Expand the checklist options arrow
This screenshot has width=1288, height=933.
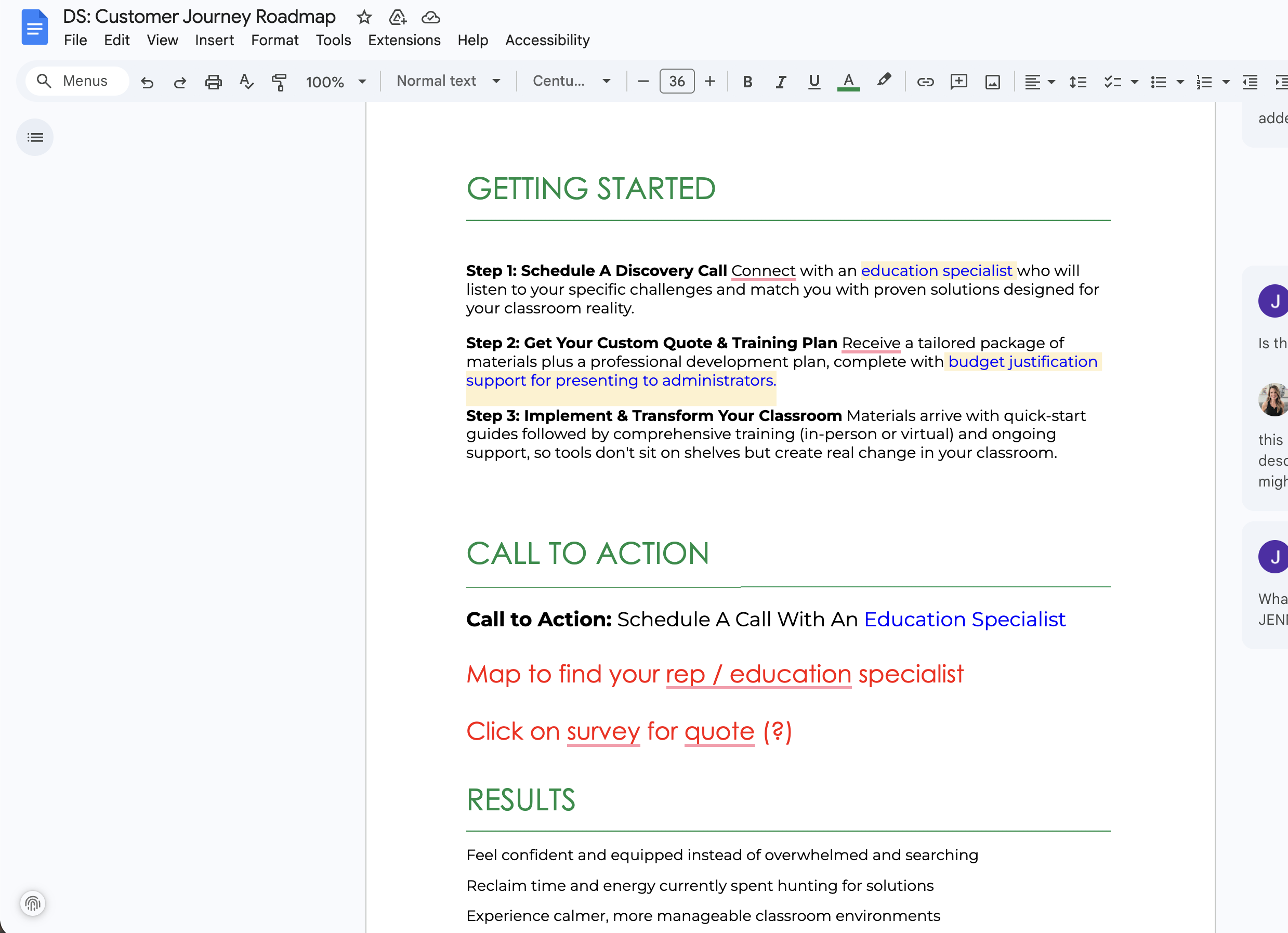1135,82
